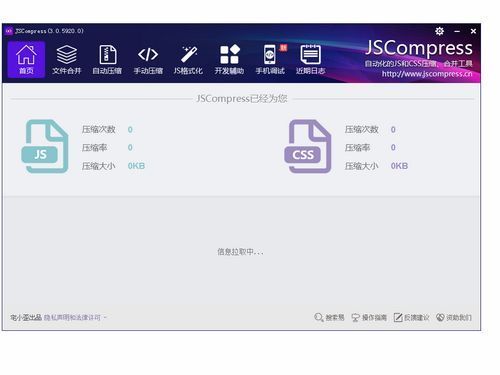Open the 开发辅助 developer assist icon
The width and height of the screenshot is (500, 375).
tap(229, 60)
